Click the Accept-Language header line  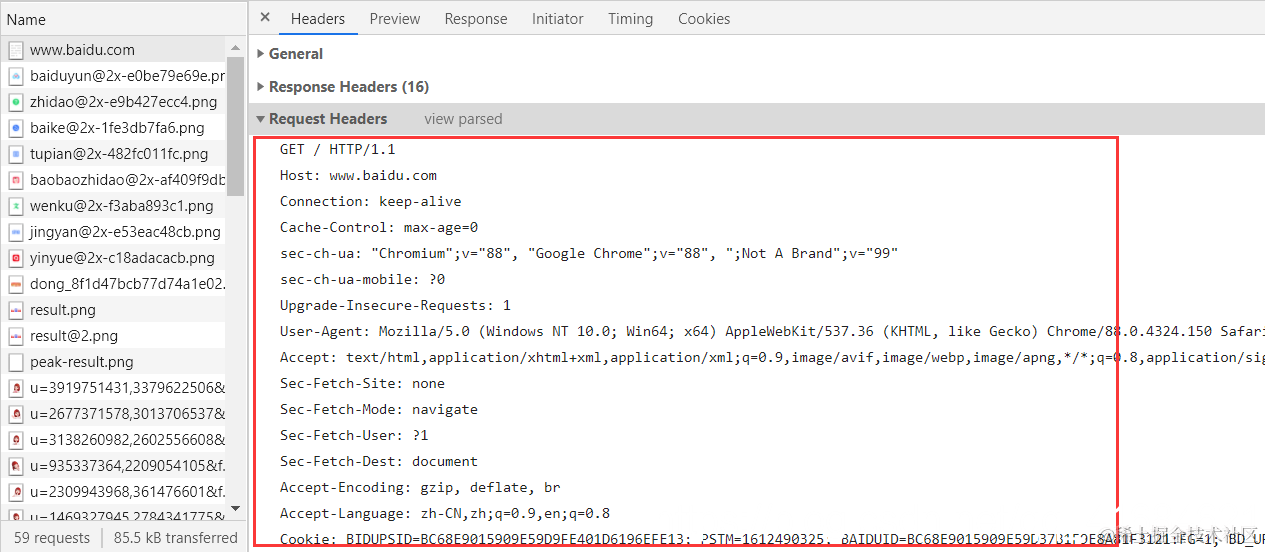pos(445,513)
